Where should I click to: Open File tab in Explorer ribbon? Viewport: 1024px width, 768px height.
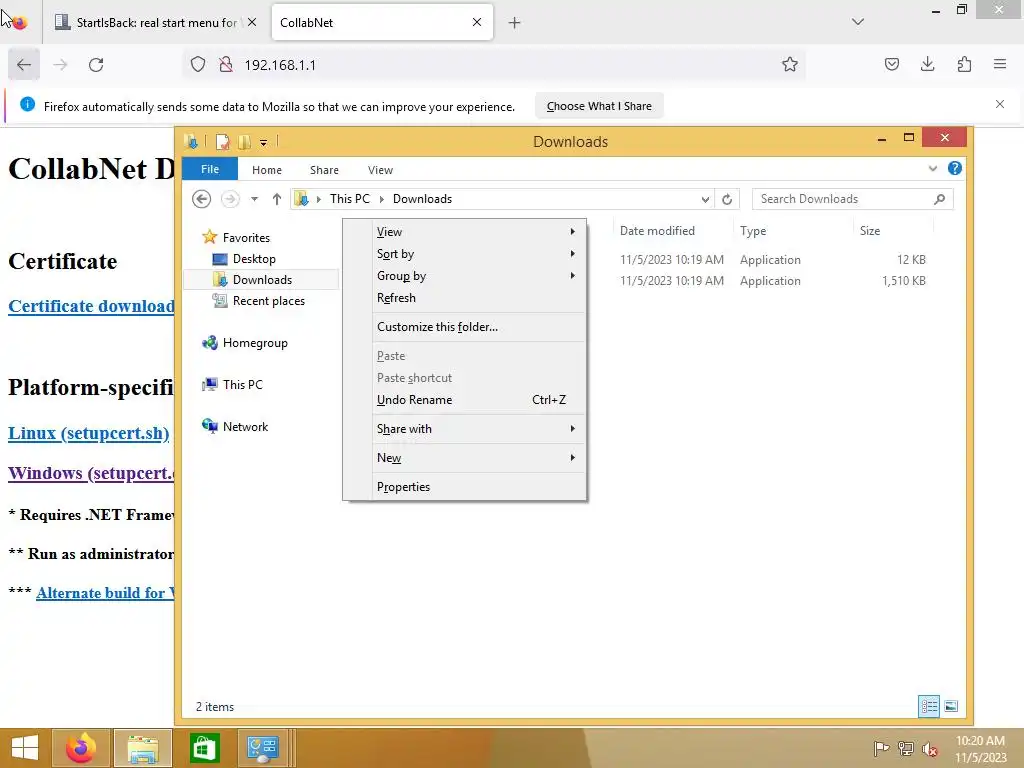(210, 169)
